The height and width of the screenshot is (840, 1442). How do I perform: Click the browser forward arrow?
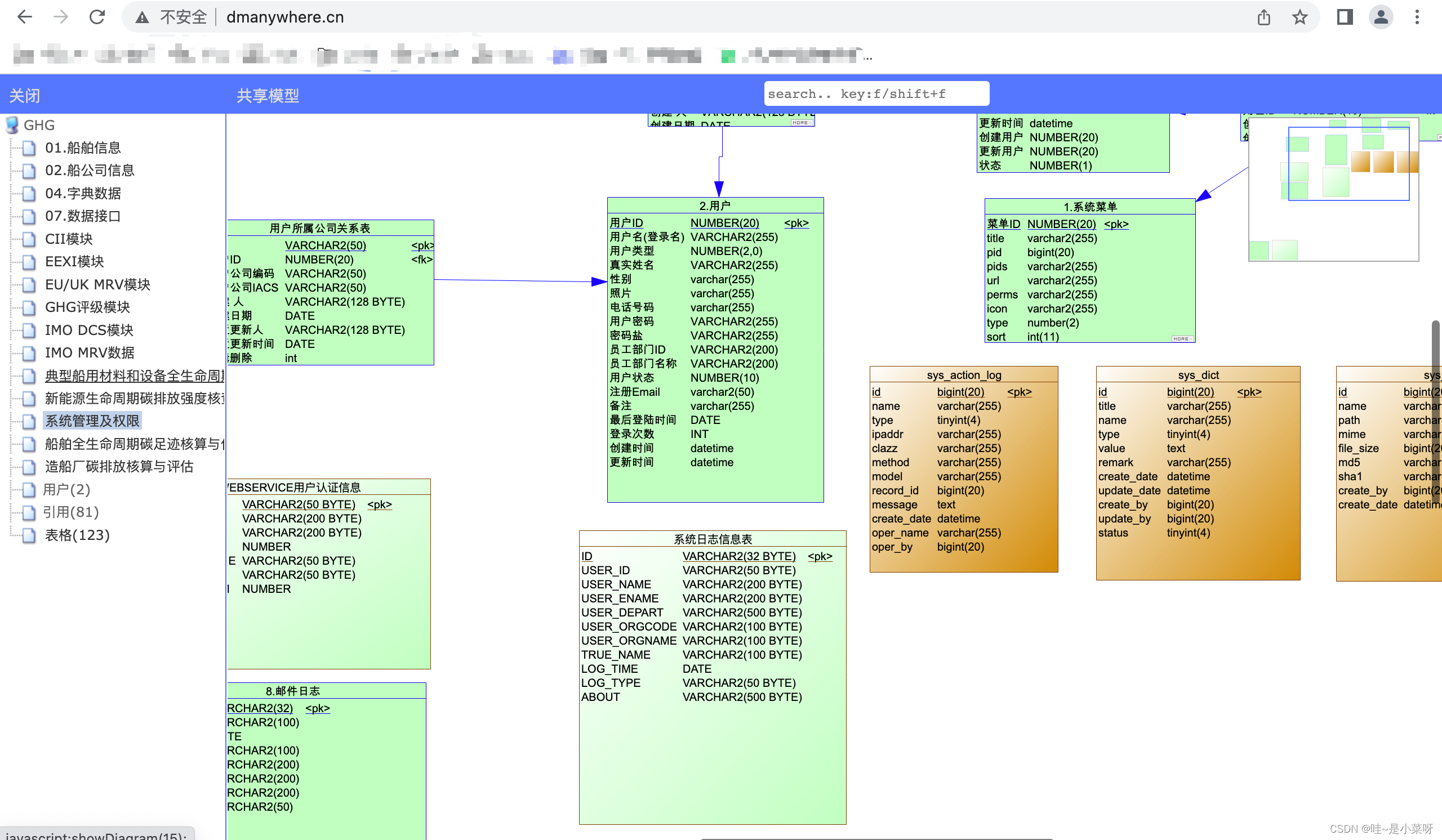click(61, 17)
